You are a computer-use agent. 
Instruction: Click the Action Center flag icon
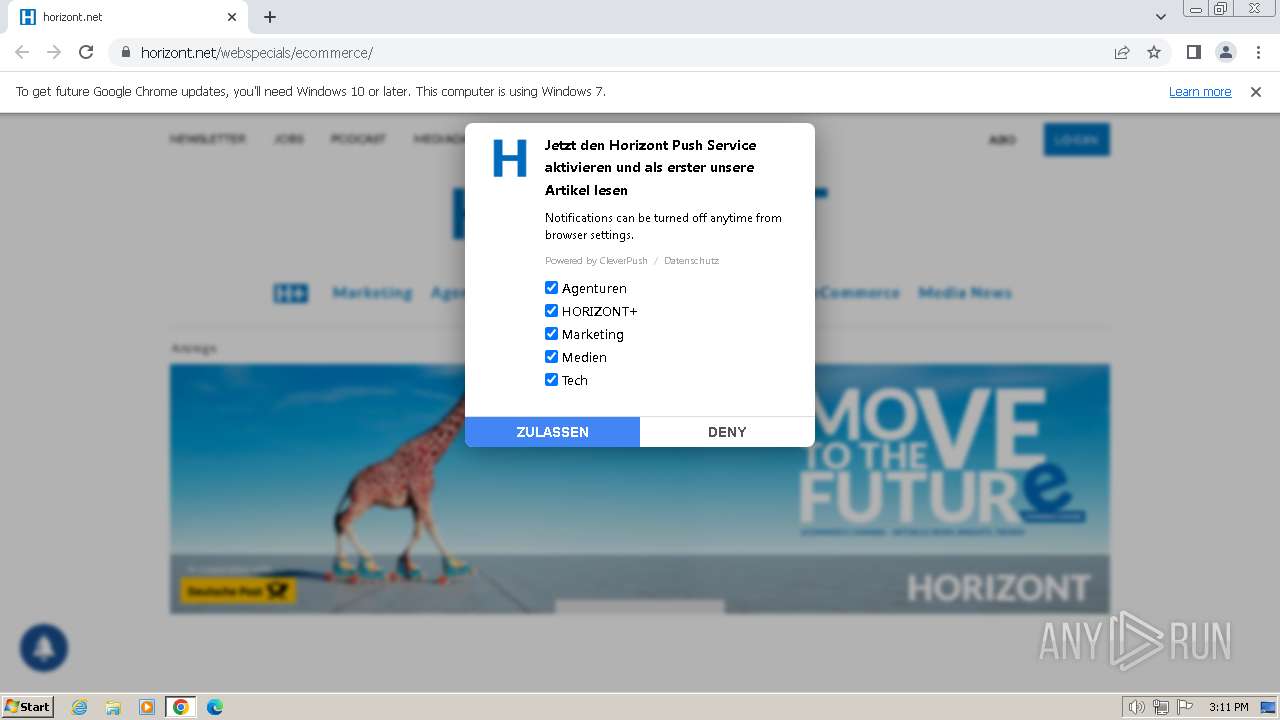pos(1185,707)
